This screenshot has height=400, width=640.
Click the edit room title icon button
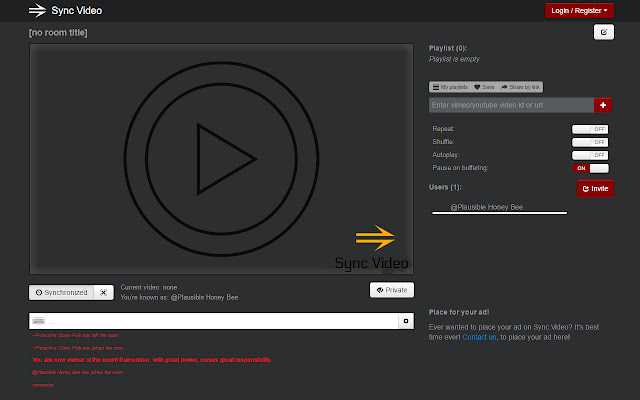(x=604, y=32)
